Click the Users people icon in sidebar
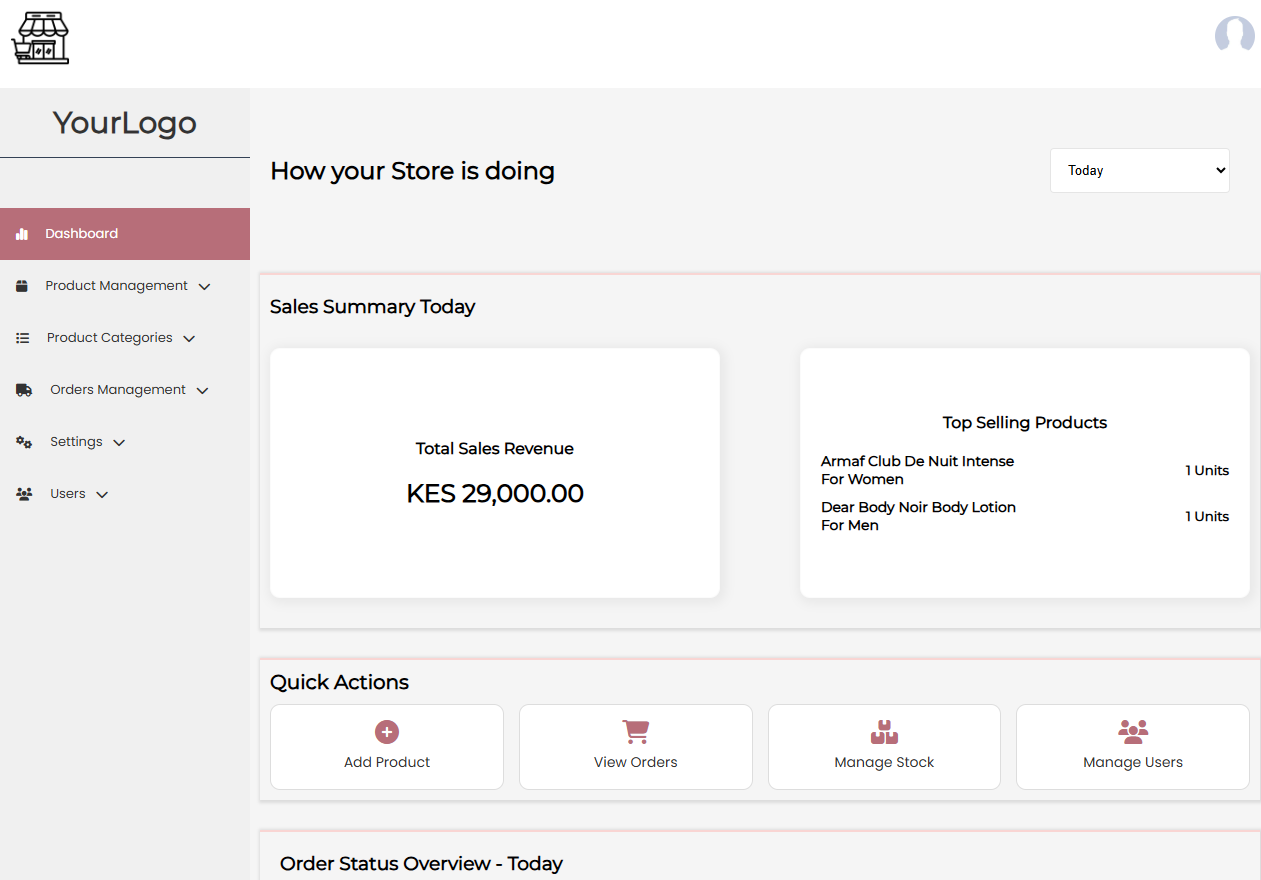Viewport: 1261px width, 880px height. pos(23,493)
